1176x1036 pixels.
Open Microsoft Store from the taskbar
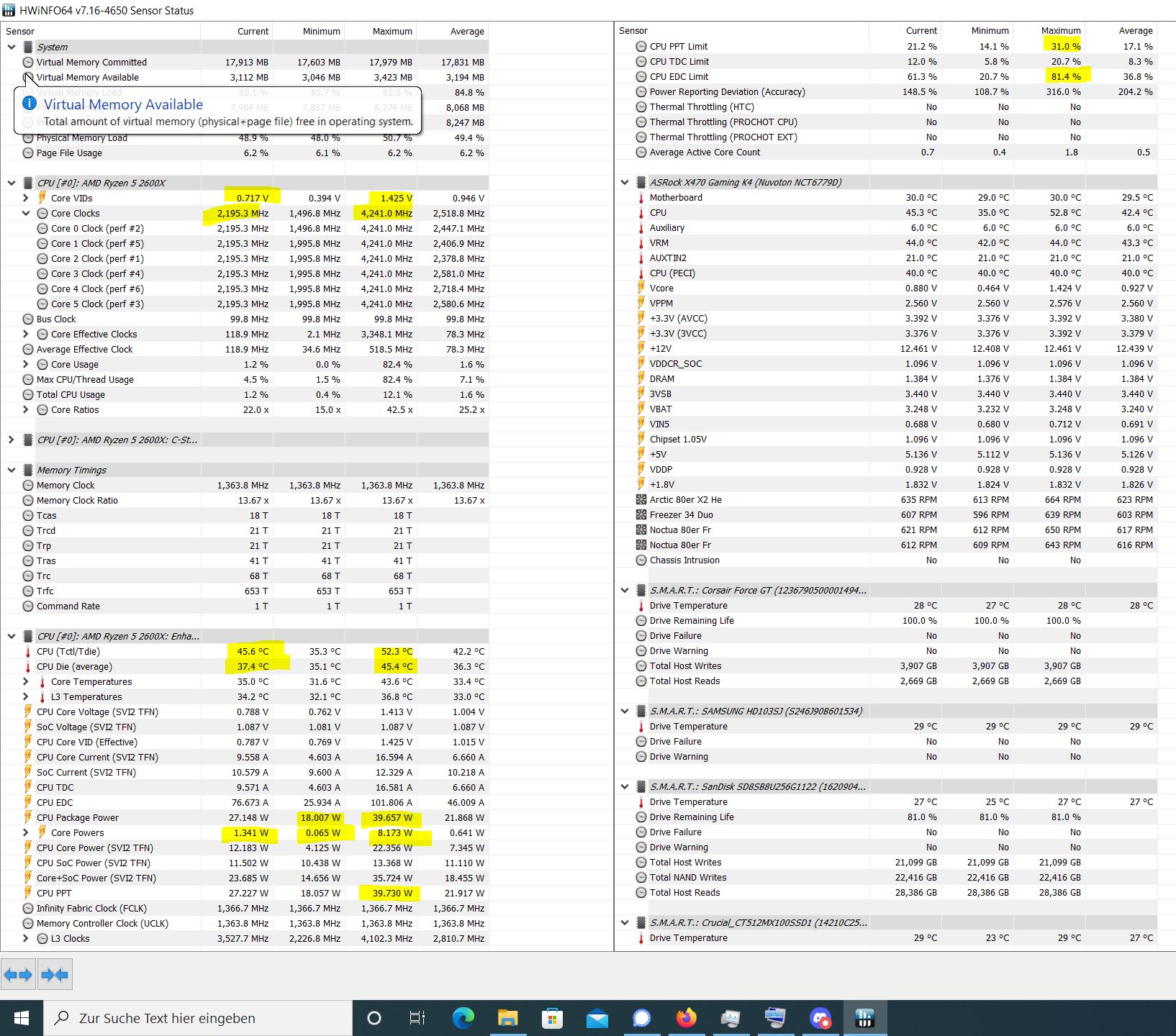(553, 1018)
